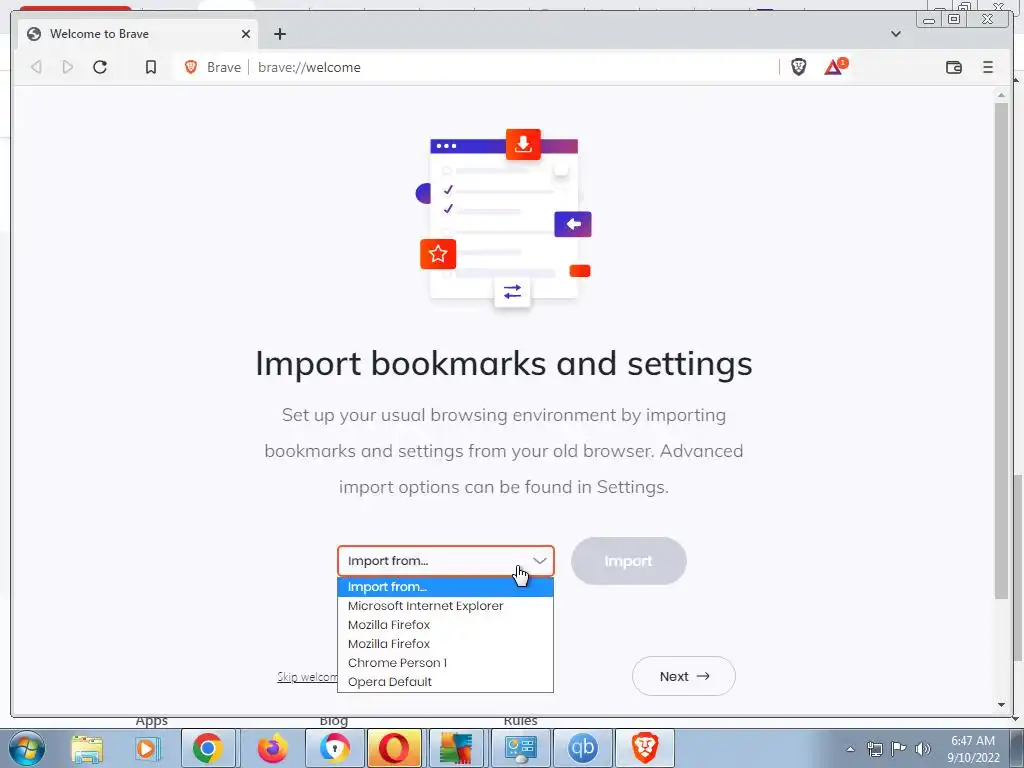Click the disabled Import button
This screenshot has width=1024, height=768.
(x=628, y=561)
